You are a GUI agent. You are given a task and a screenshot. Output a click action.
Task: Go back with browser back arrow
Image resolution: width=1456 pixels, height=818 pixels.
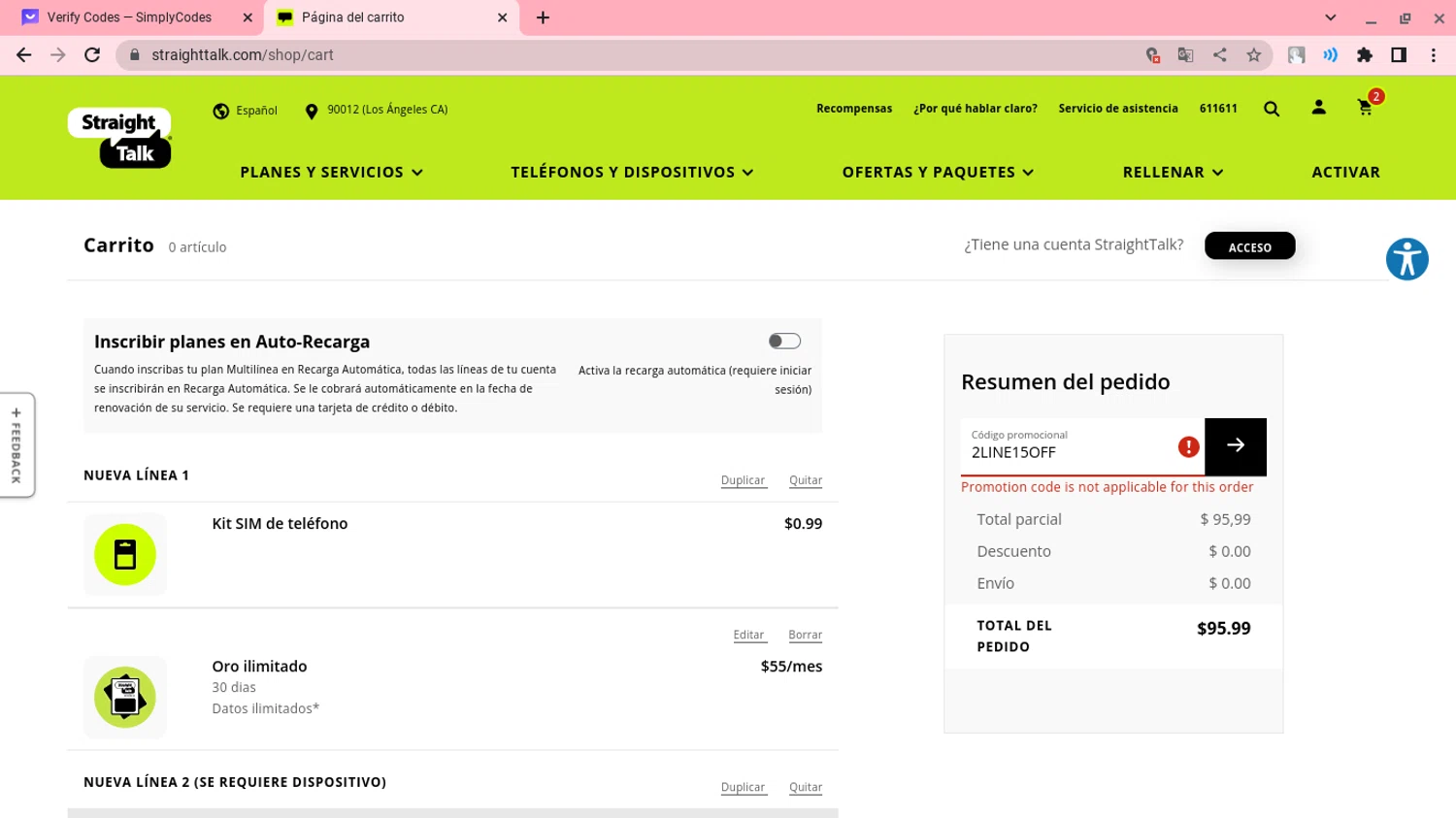23,55
